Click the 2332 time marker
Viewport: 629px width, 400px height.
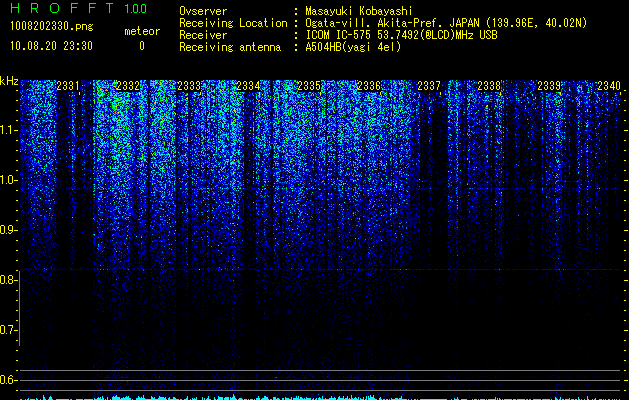pyautogui.click(x=128, y=86)
